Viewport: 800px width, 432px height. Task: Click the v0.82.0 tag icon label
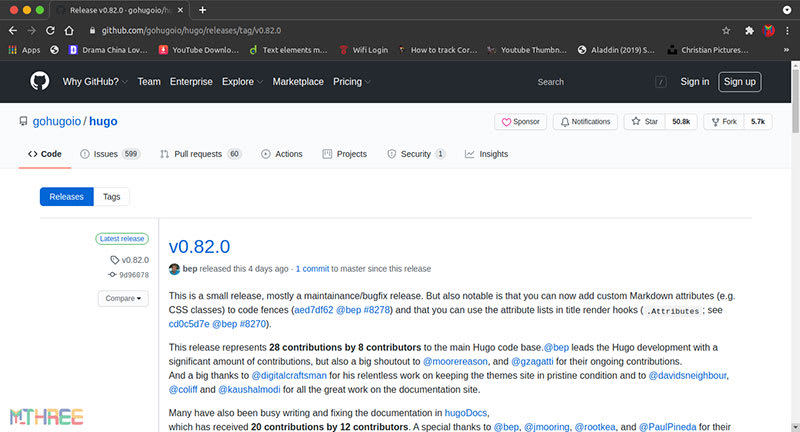pos(130,260)
